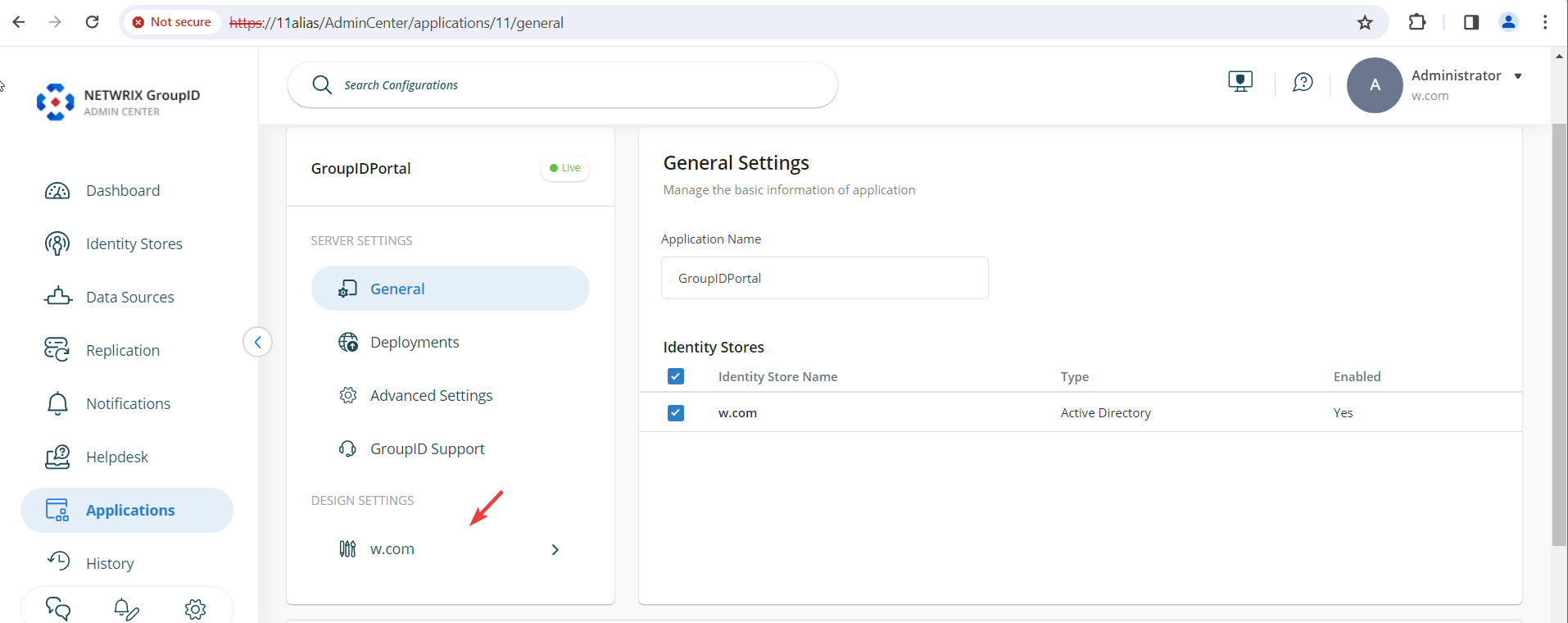
Task: Toggle the select-all identity stores checkbox
Action: tap(676, 376)
